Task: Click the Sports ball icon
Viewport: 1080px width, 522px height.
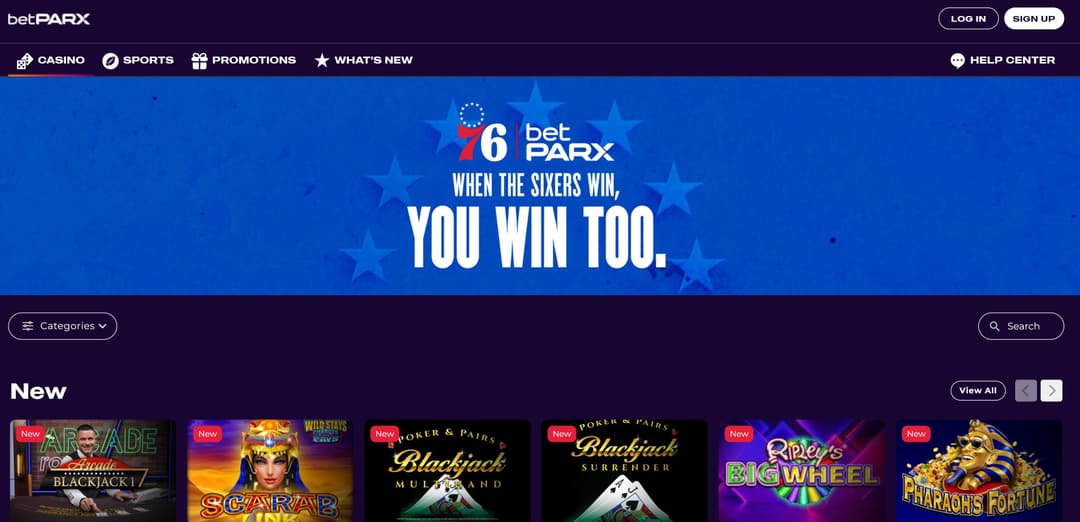Action: (x=110, y=61)
